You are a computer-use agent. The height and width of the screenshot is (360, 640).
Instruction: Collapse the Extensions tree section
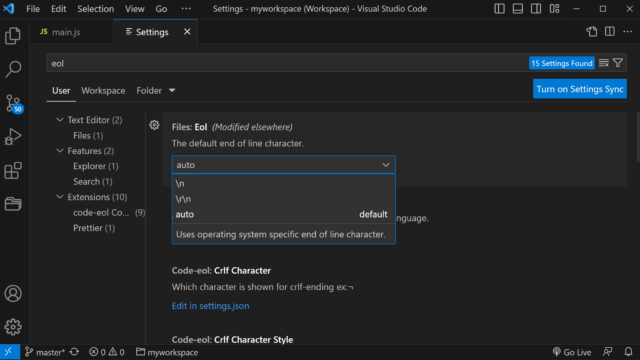pos(60,197)
